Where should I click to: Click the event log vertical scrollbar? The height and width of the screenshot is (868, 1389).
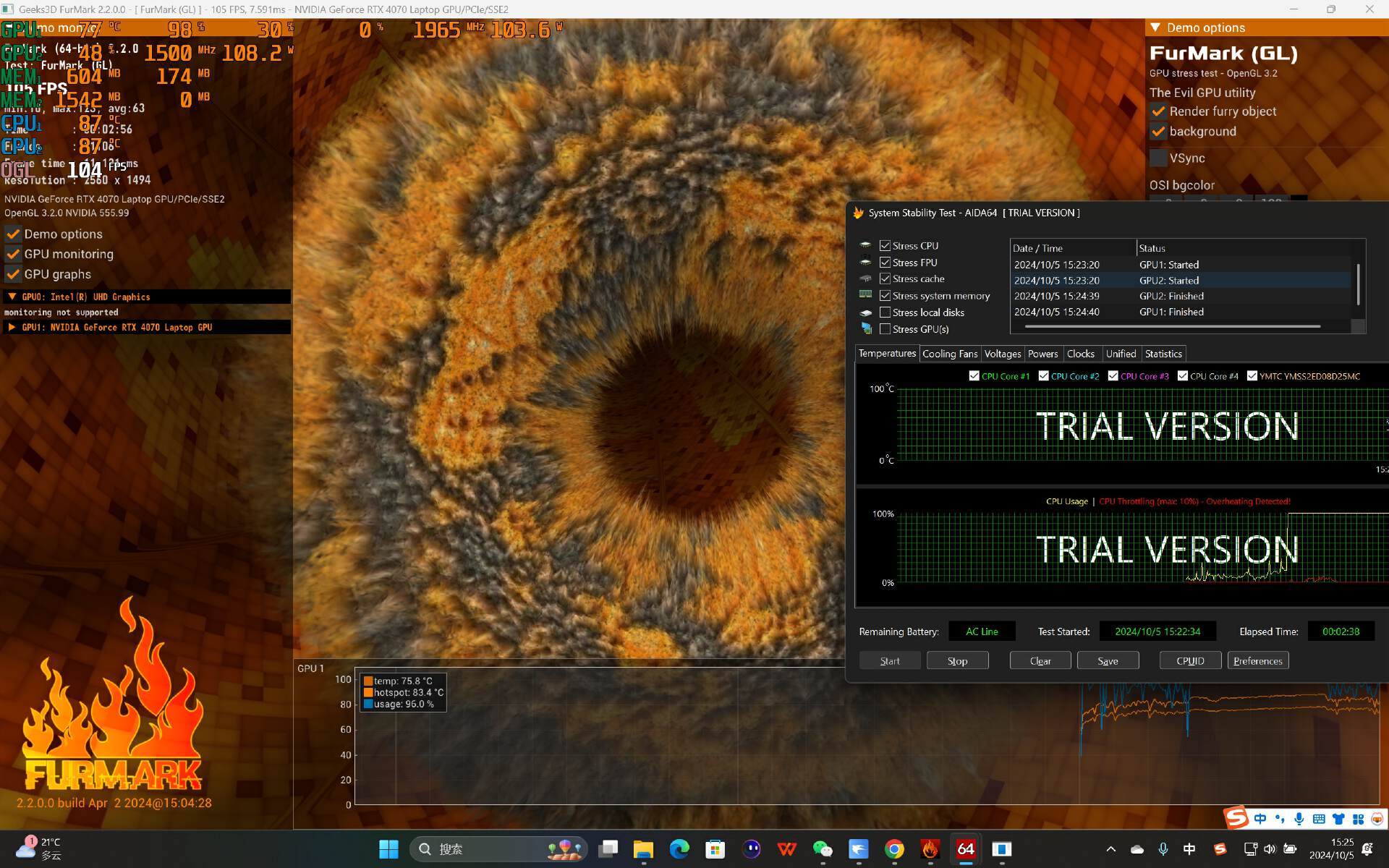(x=1358, y=285)
